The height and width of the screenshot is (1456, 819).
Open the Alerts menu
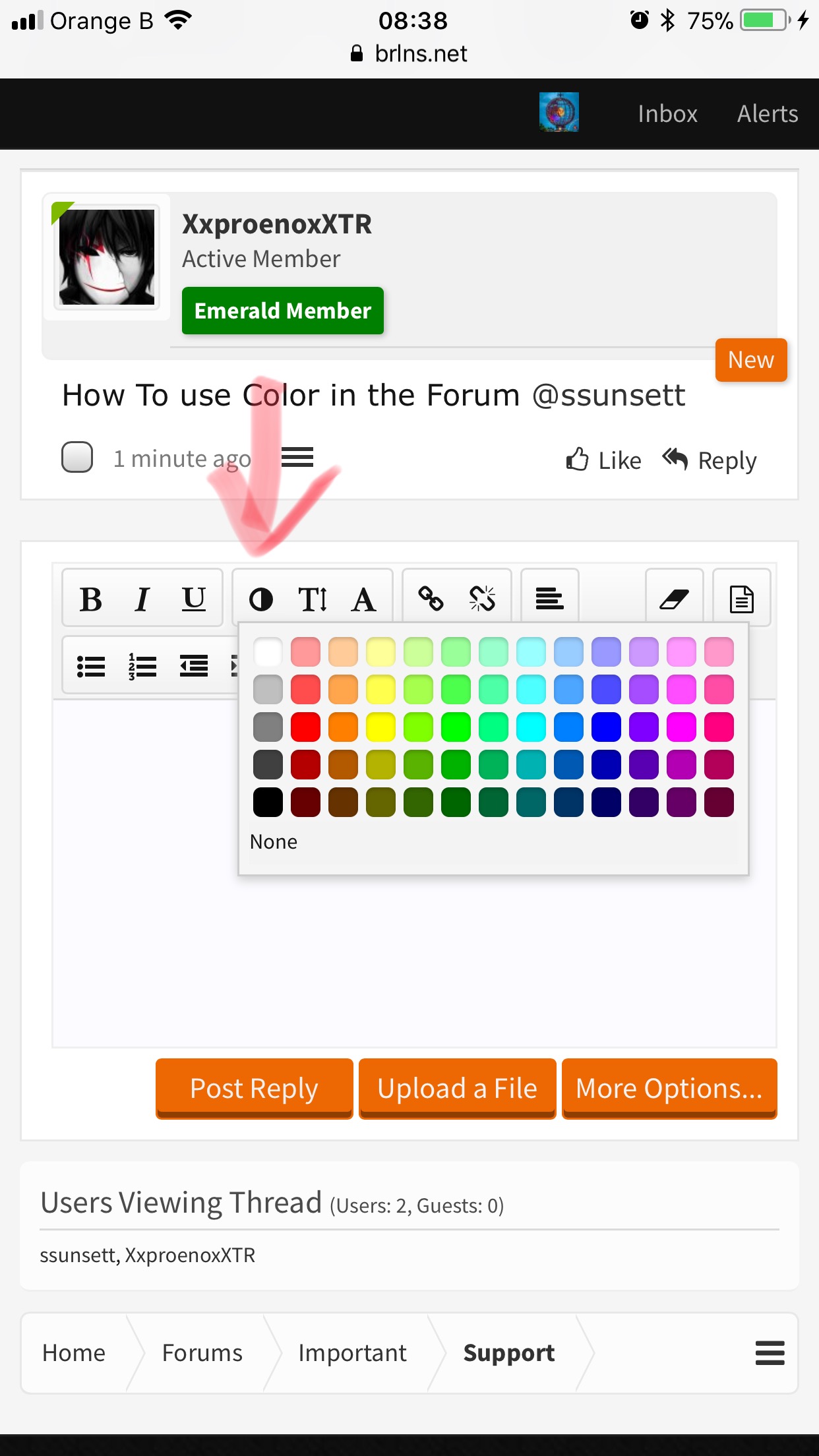click(x=768, y=113)
